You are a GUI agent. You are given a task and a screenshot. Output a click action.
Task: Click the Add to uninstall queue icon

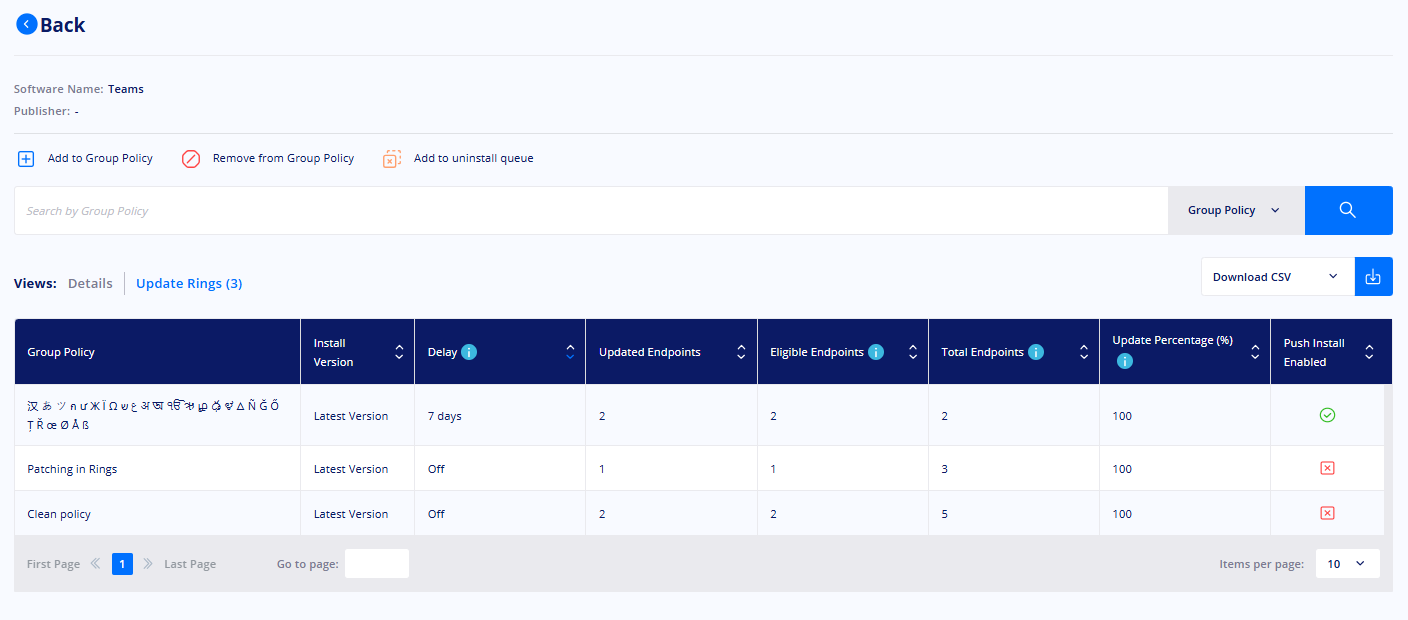(x=392, y=159)
